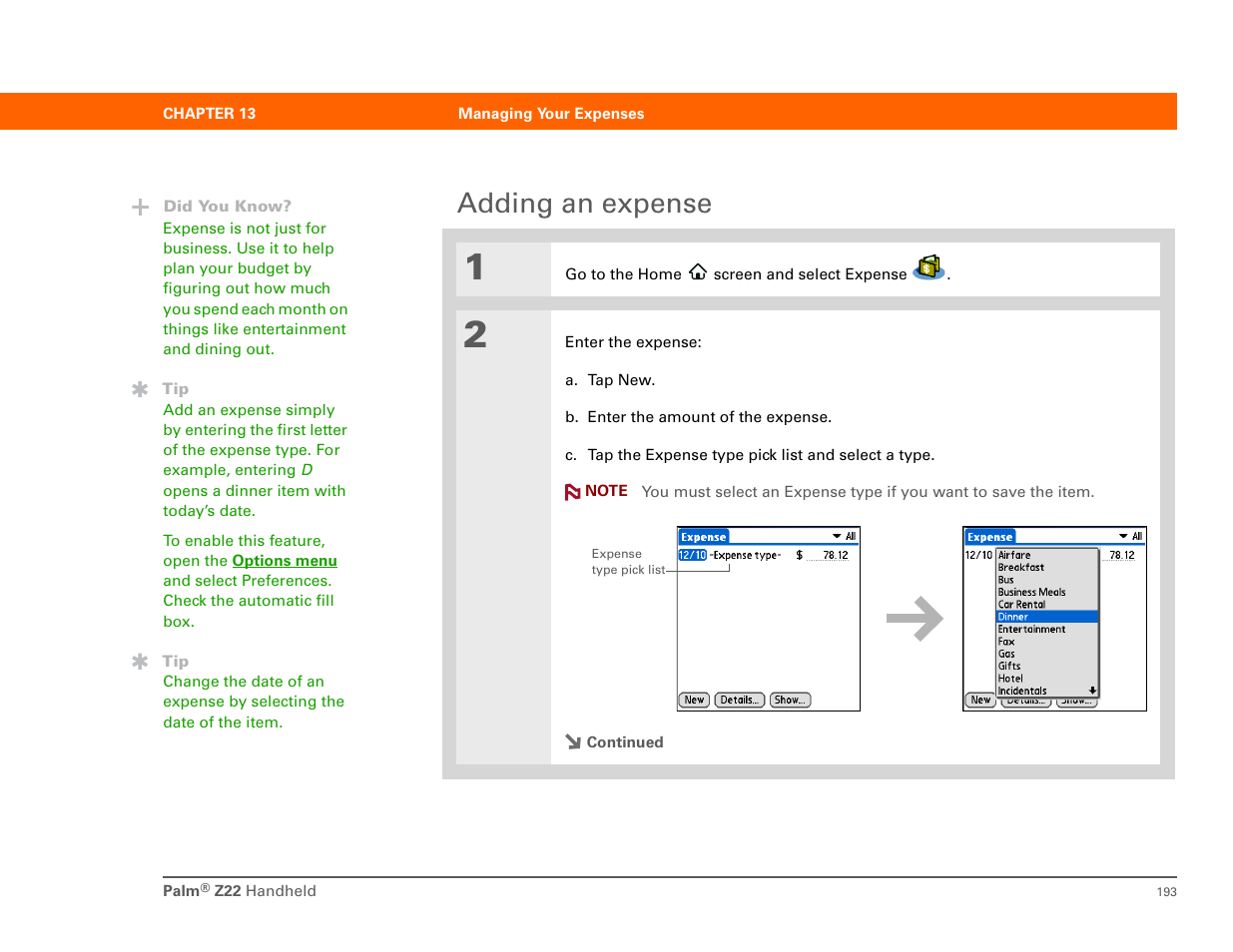Open the All category dropdown in the left Expense screen
1233x952 pixels.
pos(844,536)
